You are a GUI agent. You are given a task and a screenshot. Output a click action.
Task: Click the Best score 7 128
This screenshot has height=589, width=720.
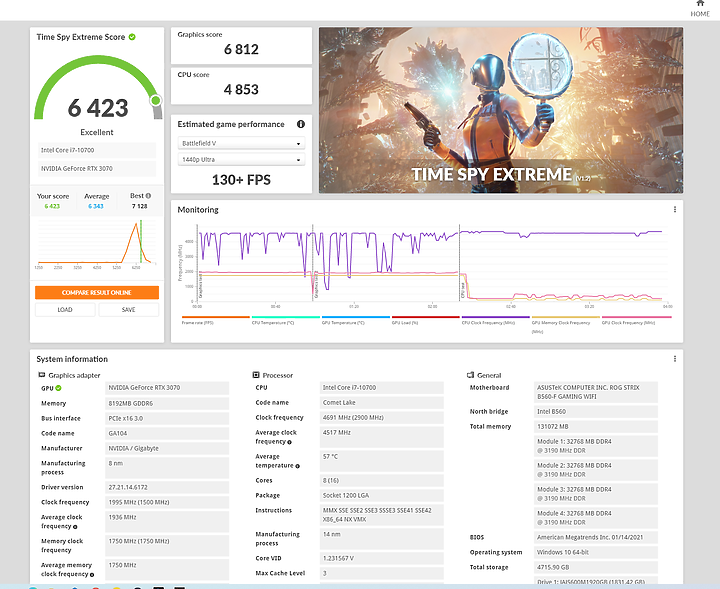pos(140,206)
